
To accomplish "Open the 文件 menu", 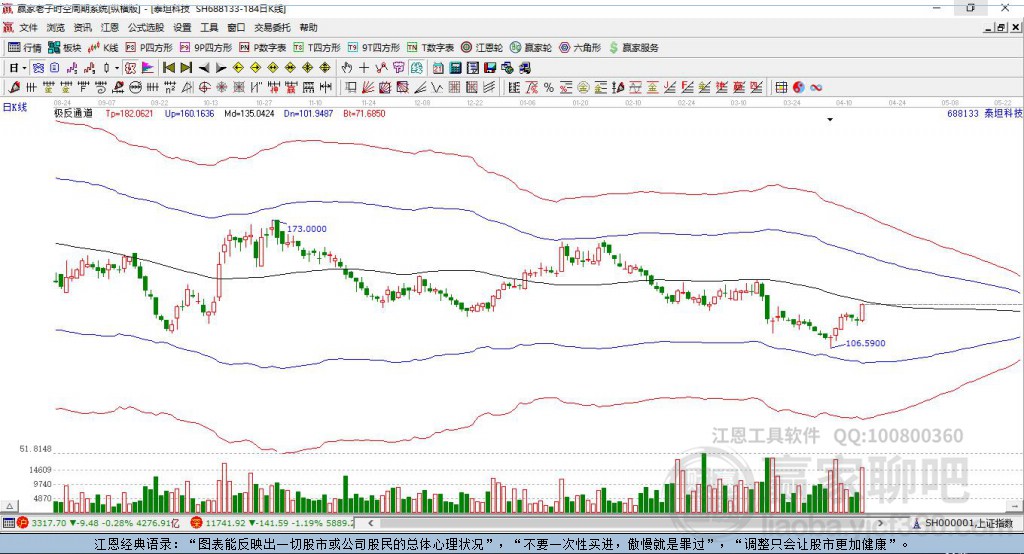I will tap(28, 27).
